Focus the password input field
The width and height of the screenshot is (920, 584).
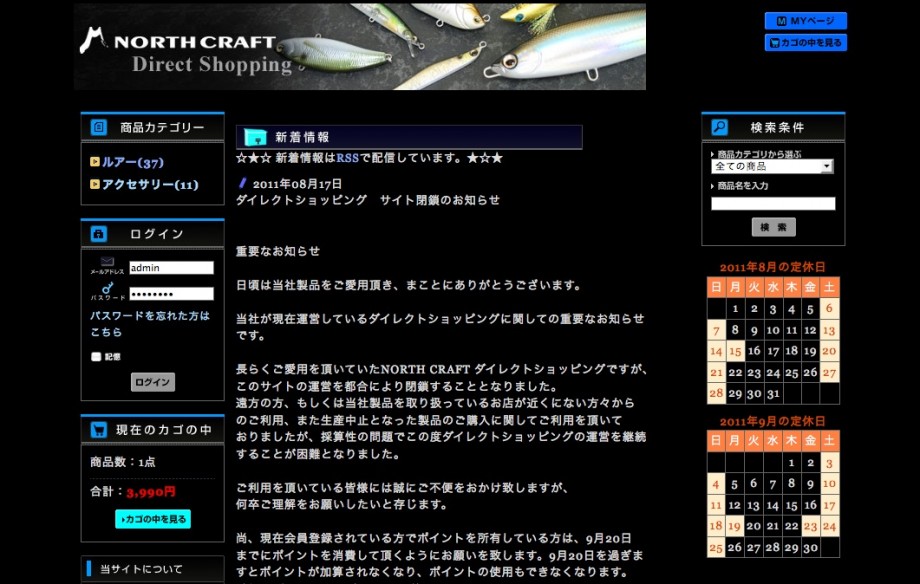point(171,294)
